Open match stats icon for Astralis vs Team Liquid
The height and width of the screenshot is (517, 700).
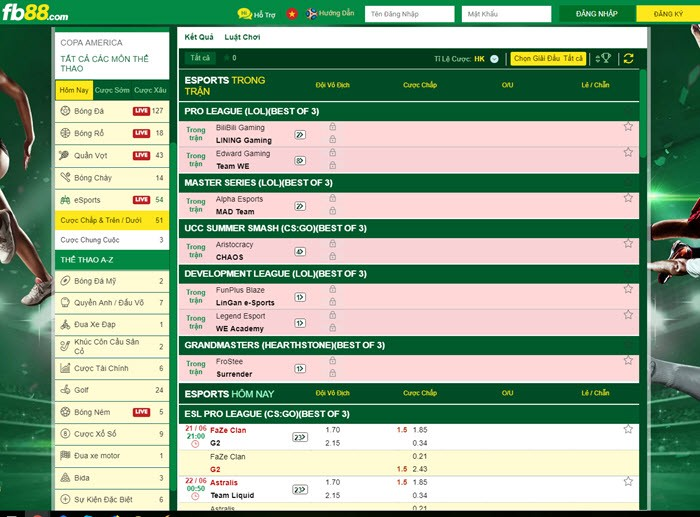pyautogui.click(x=300, y=490)
